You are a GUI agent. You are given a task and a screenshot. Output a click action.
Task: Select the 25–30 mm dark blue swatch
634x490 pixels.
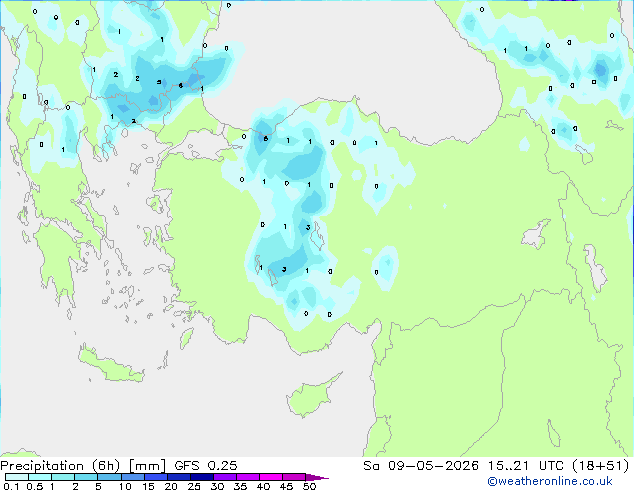tap(202, 477)
